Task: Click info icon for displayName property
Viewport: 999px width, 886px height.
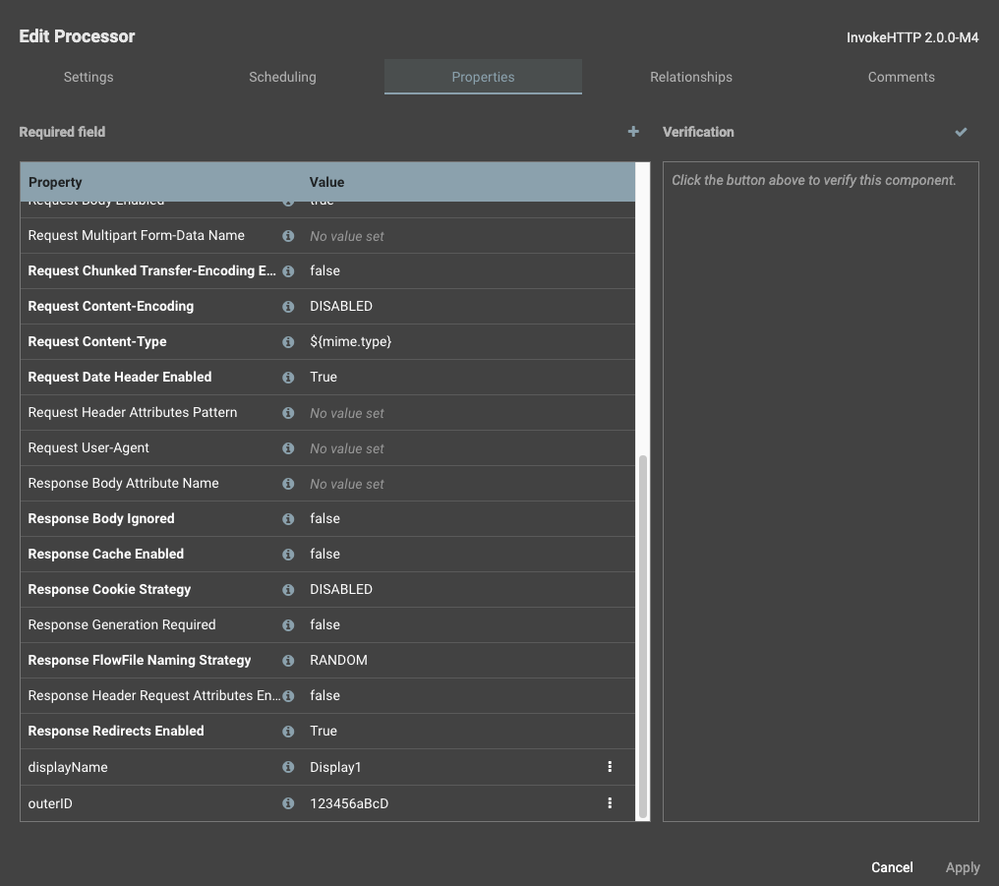Action: pyautogui.click(x=288, y=768)
